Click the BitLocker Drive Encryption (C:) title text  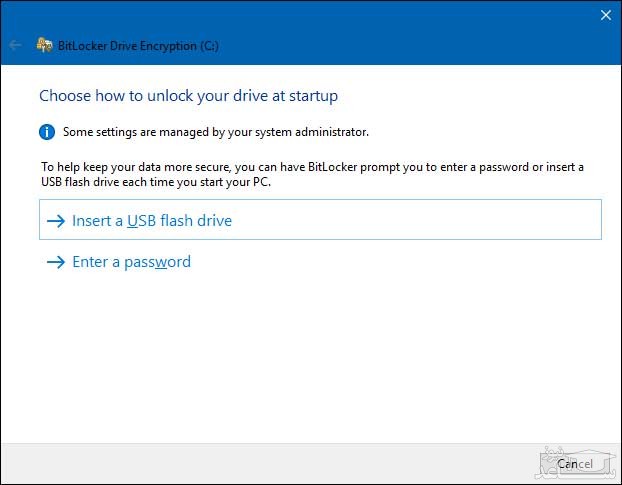138,46
